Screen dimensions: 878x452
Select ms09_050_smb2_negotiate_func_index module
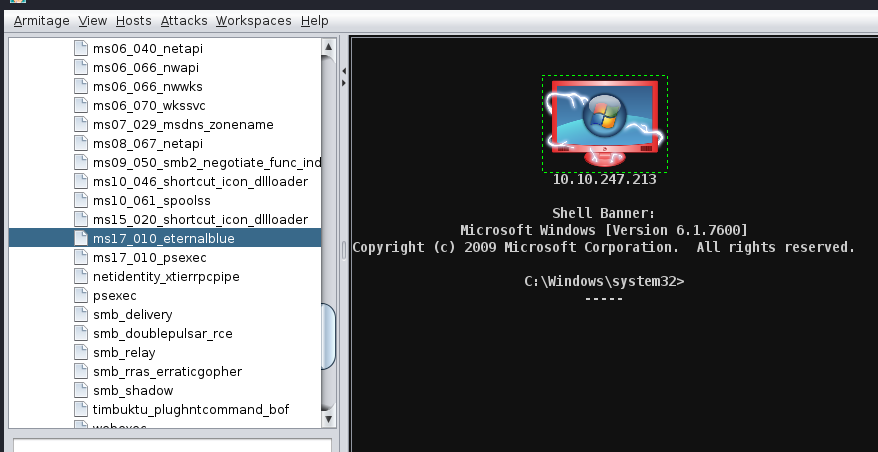pos(206,162)
